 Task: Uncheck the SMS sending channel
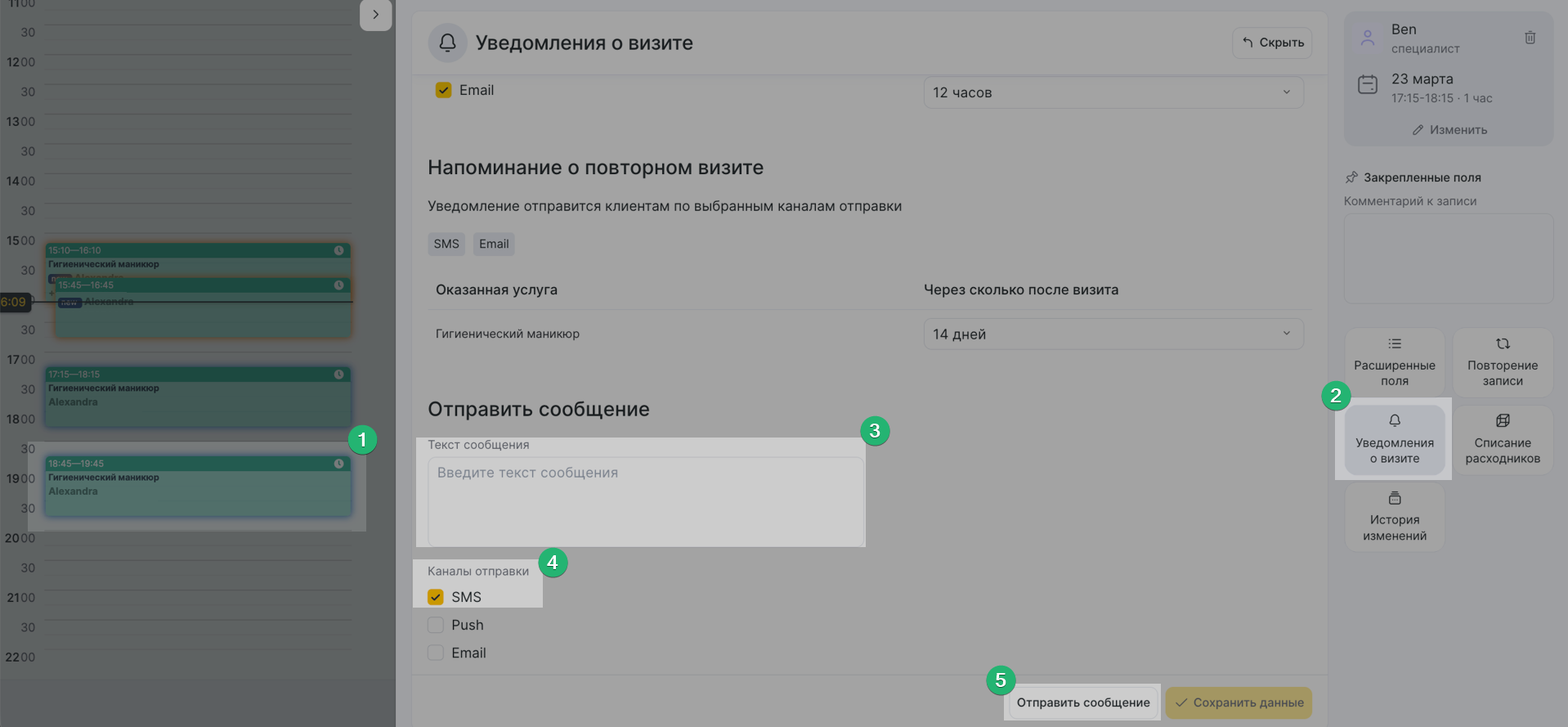[436, 597]
